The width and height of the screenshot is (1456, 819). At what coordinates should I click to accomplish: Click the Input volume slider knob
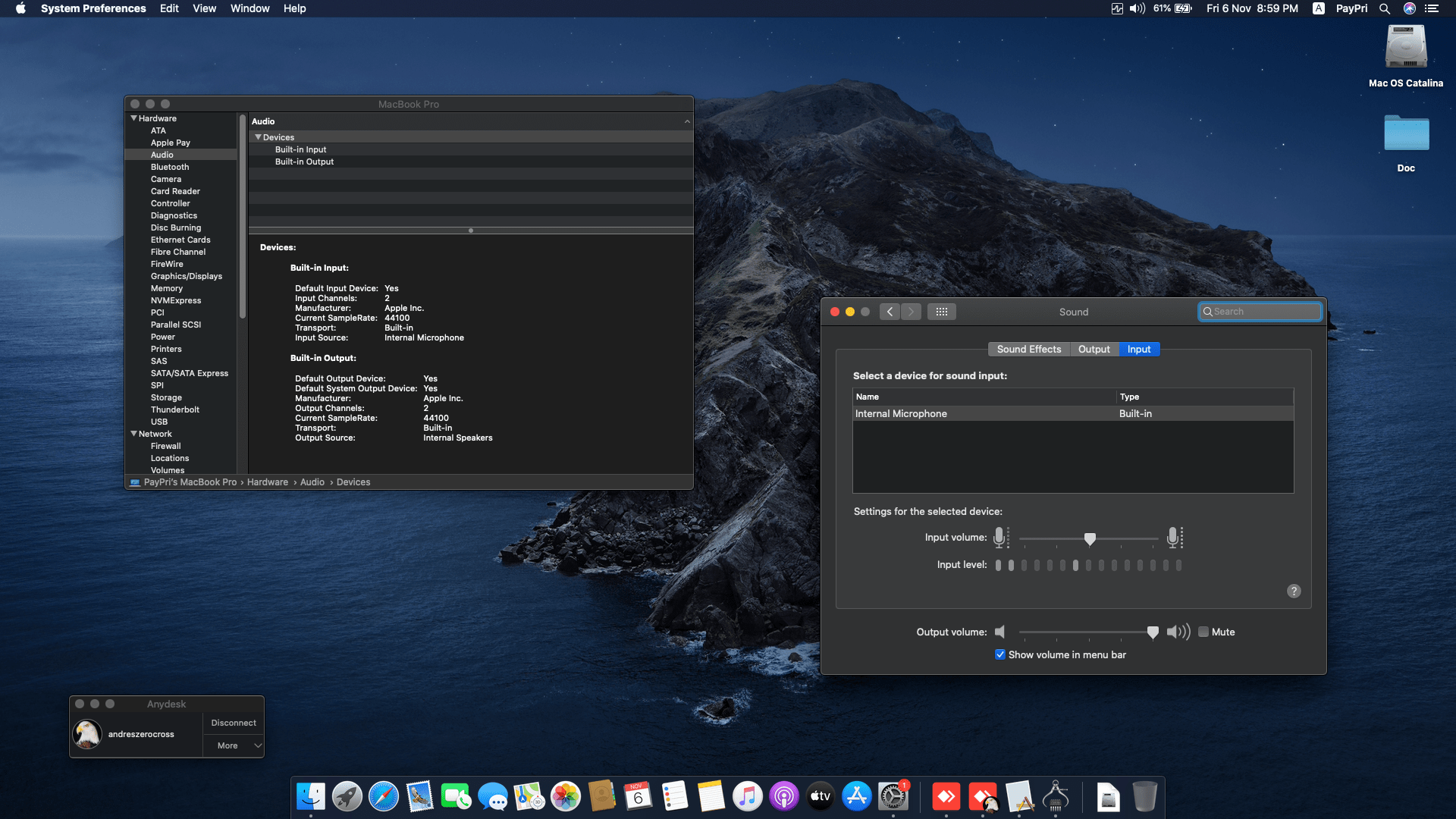pyautogui.click(x=1090, y=538)
